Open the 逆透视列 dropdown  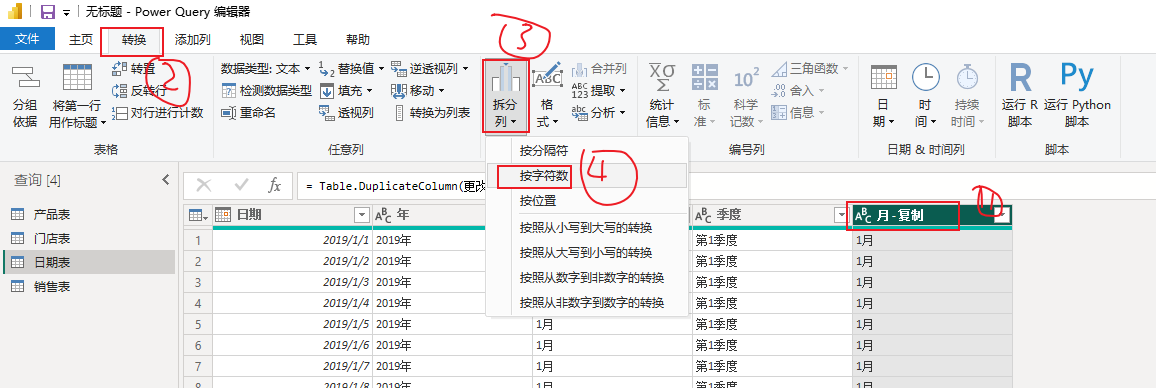(429, 69)
